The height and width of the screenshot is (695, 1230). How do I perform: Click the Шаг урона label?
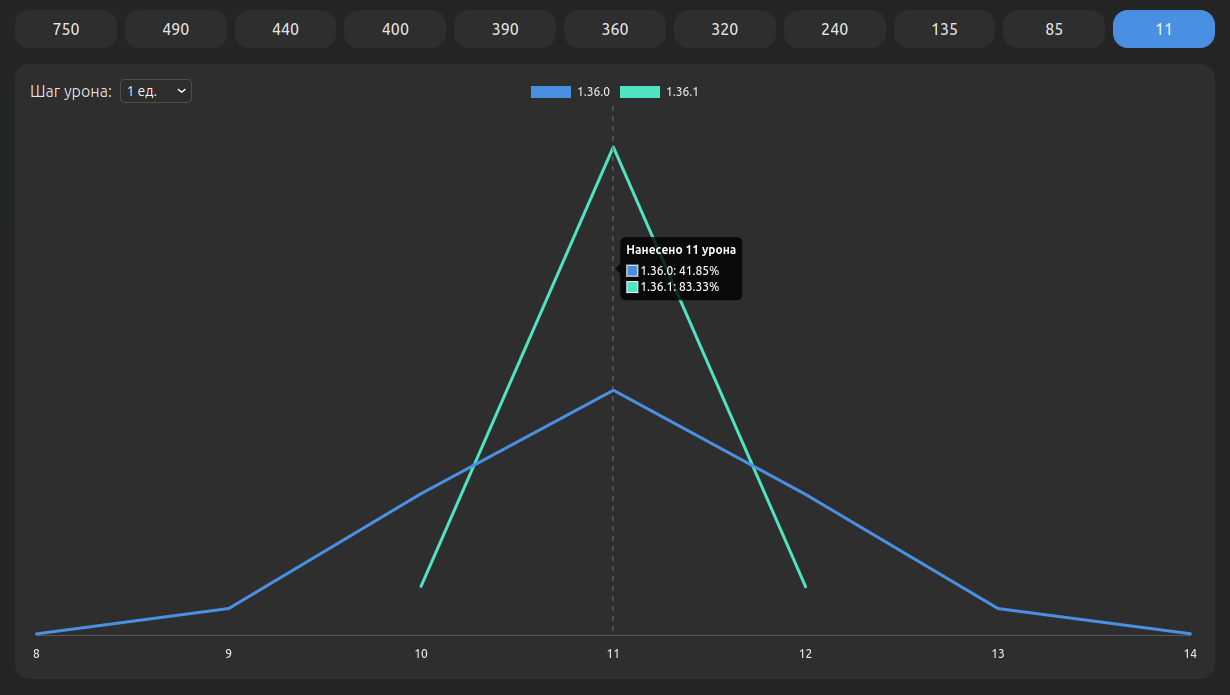(x=71, y=92)
